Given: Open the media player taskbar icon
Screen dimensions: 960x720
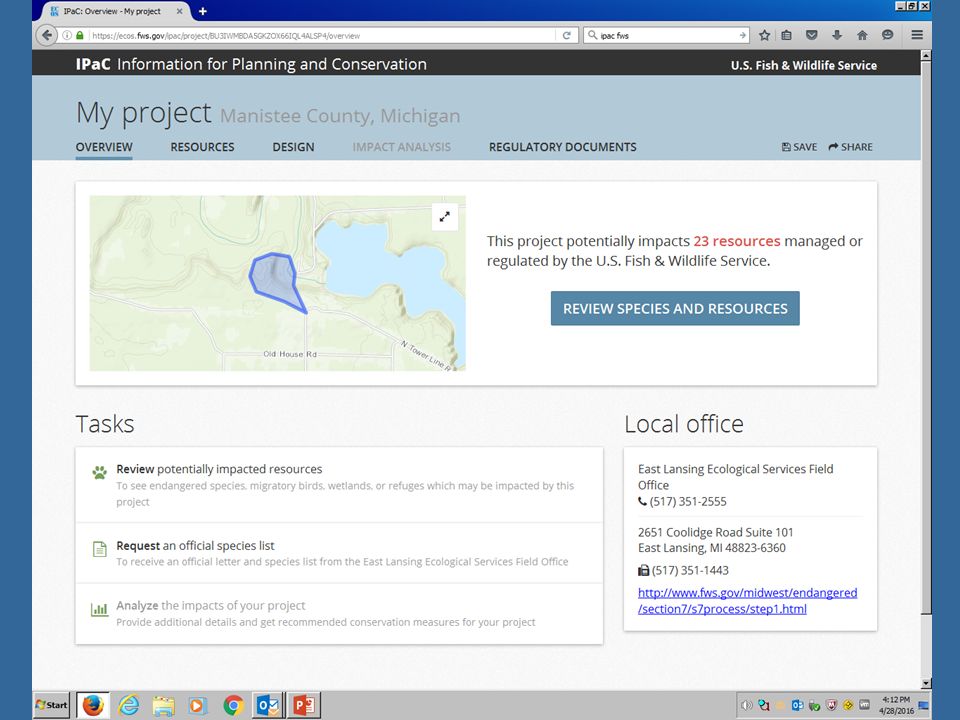Looking at the screenshot, I should pyautogui.click(x=198, y=705).
